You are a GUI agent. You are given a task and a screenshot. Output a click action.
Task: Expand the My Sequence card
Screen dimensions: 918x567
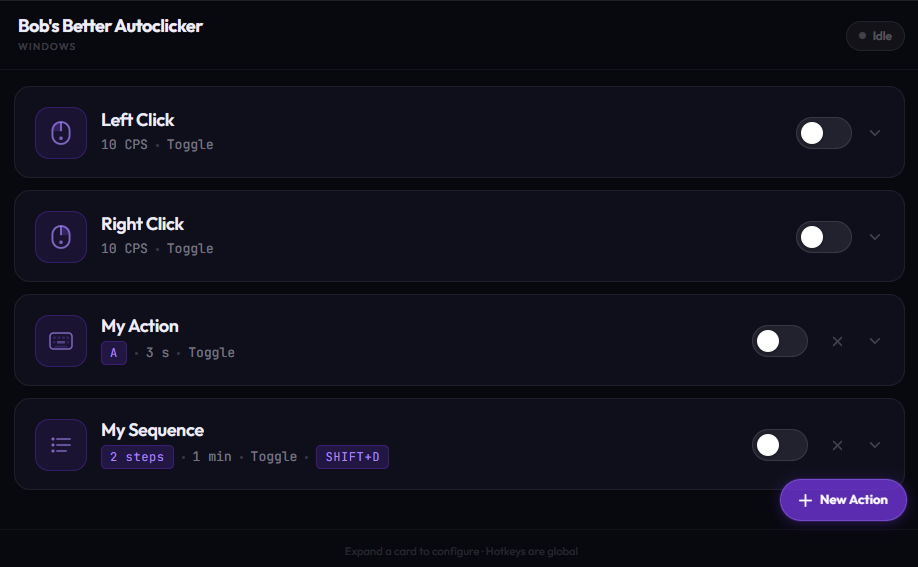point(875,445)
